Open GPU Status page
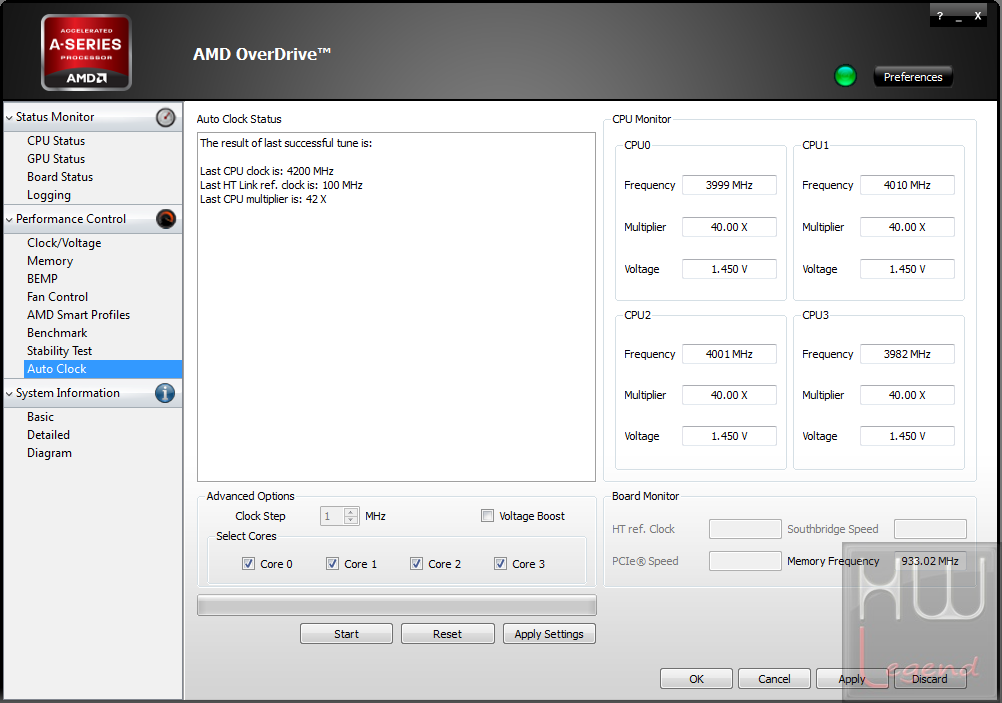1002x703 pixels. 56,158
